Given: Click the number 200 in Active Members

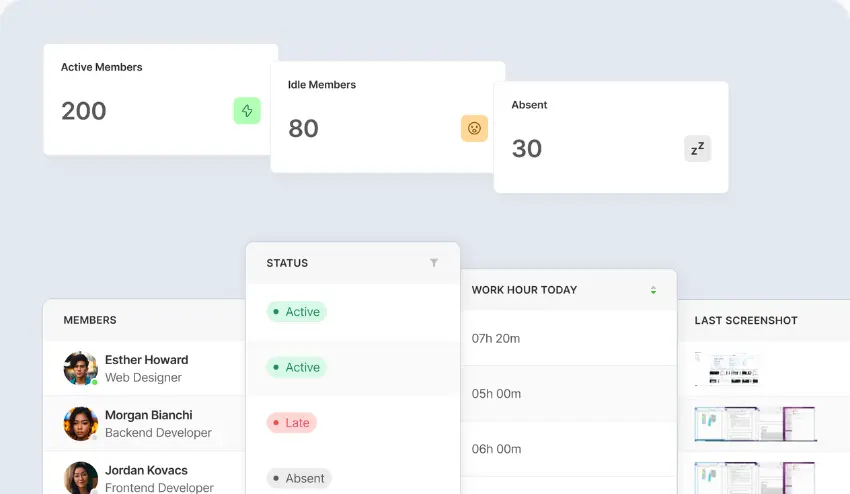Looking at the screenshot, I should pos(83,111).
